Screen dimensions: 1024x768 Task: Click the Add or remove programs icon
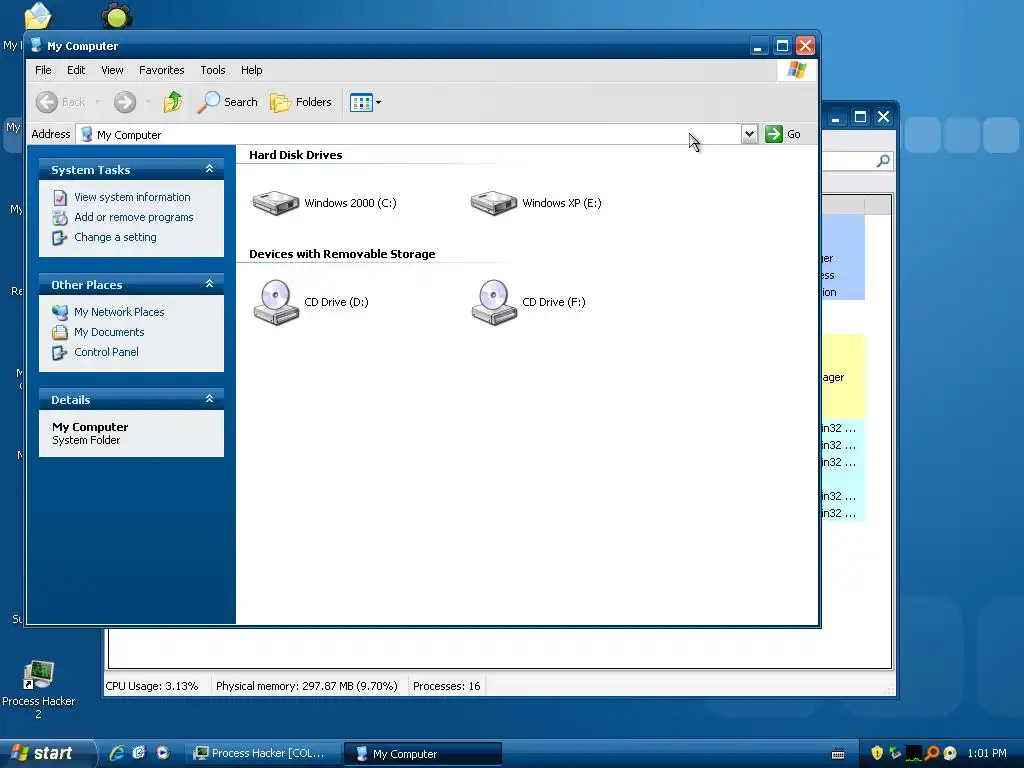pyautogui.click(x=60, y=217)
